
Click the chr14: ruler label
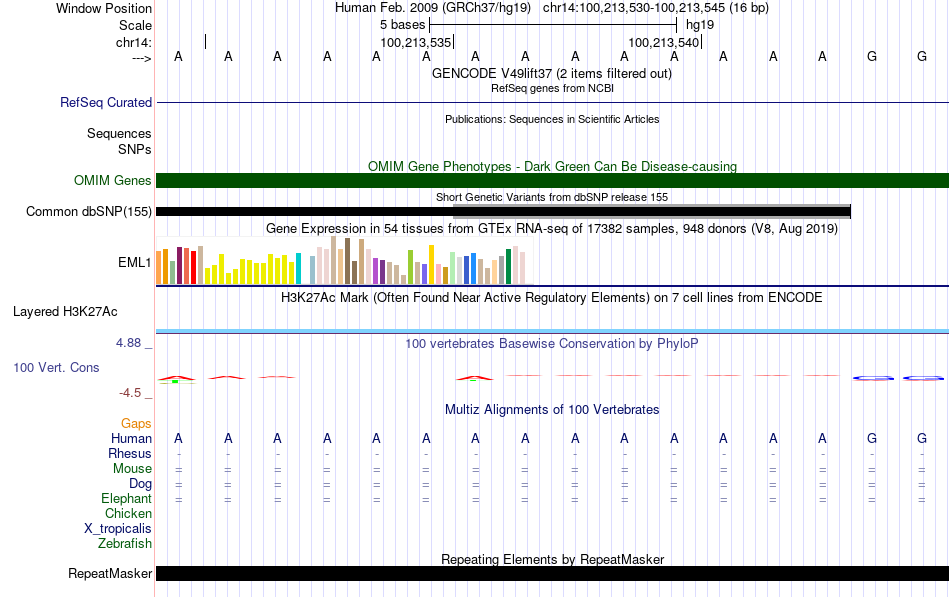(x=133, y=42)
